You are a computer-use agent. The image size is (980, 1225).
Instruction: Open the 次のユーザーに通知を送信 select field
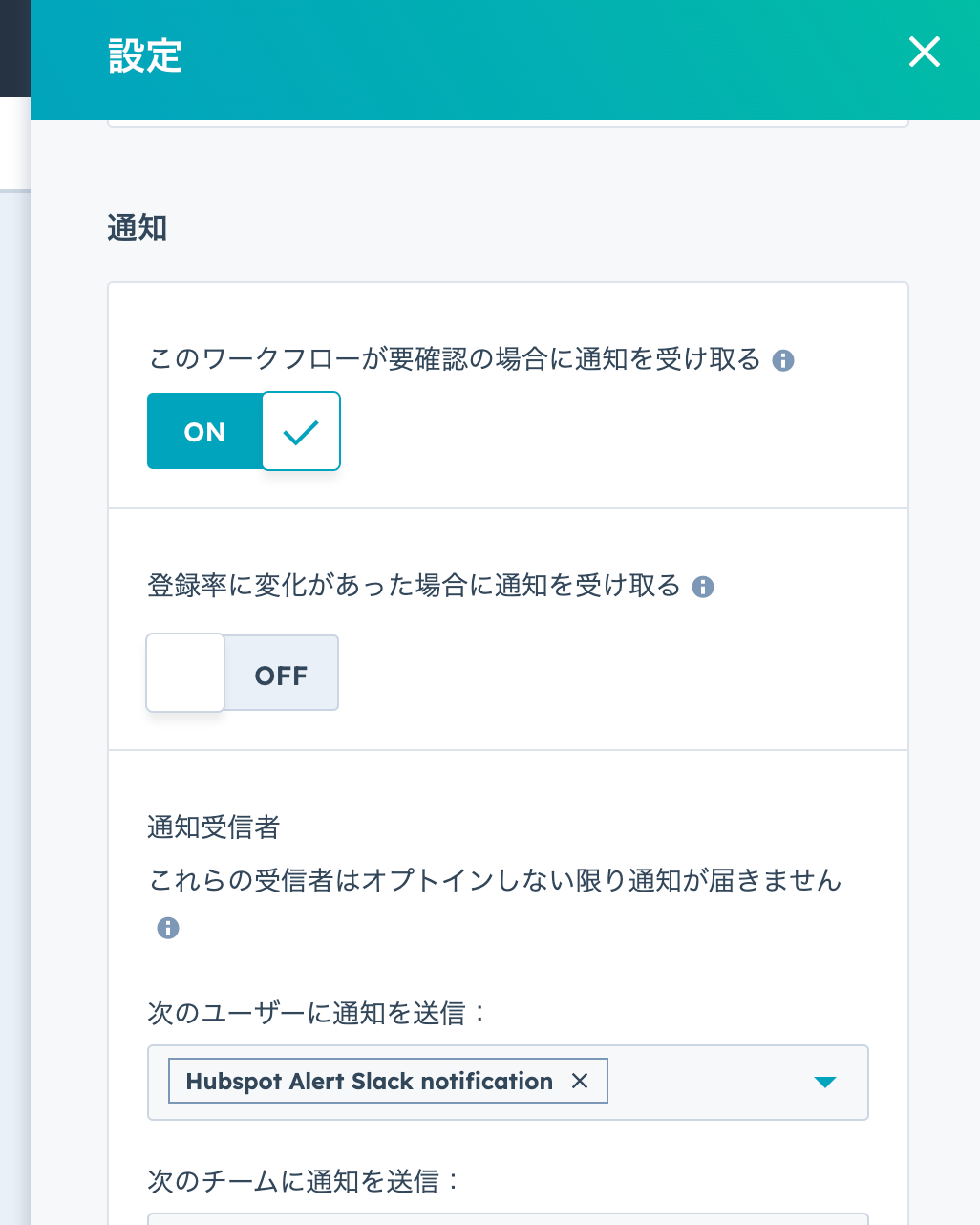pyautogui.click(x=508, y=1082)
